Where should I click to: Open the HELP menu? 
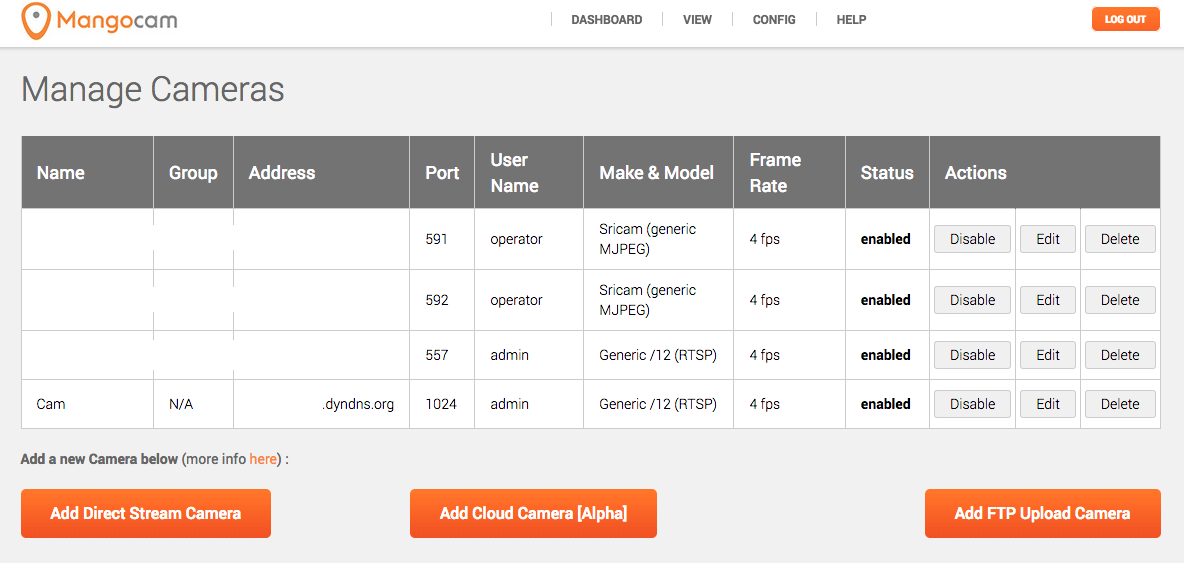851,20
